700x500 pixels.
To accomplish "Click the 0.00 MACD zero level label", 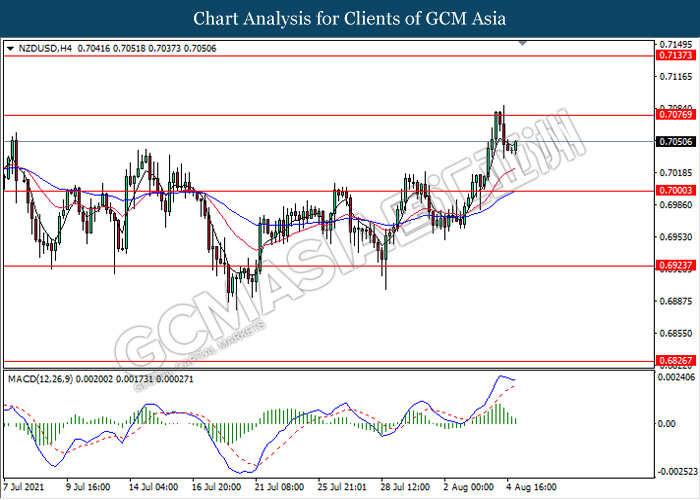I will [667, 424].
